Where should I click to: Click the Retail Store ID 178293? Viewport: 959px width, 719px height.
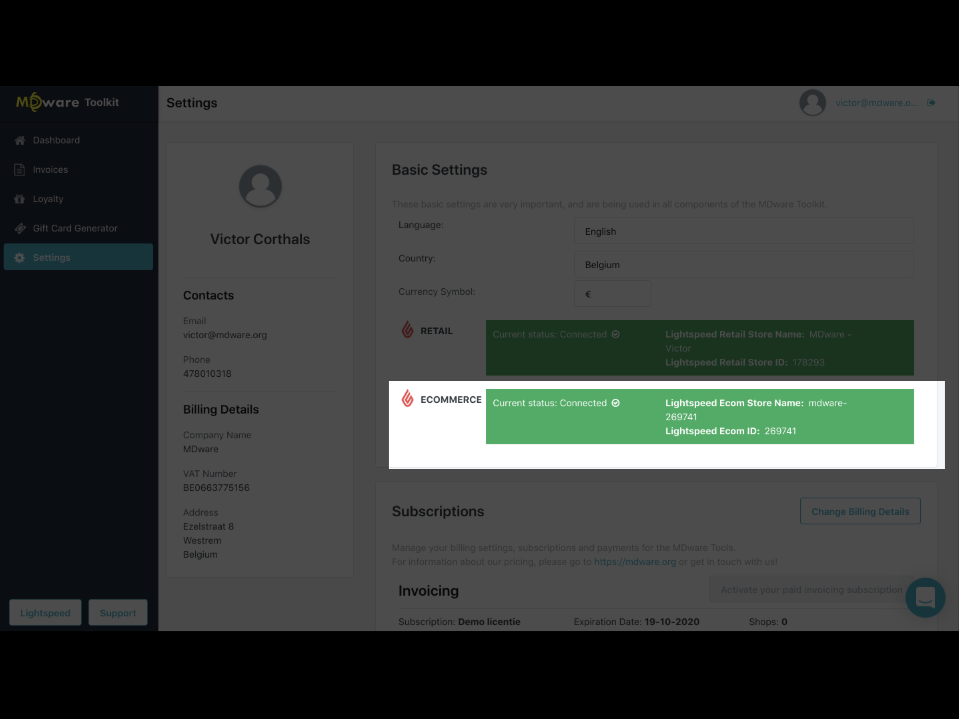(x=809, y=362)
